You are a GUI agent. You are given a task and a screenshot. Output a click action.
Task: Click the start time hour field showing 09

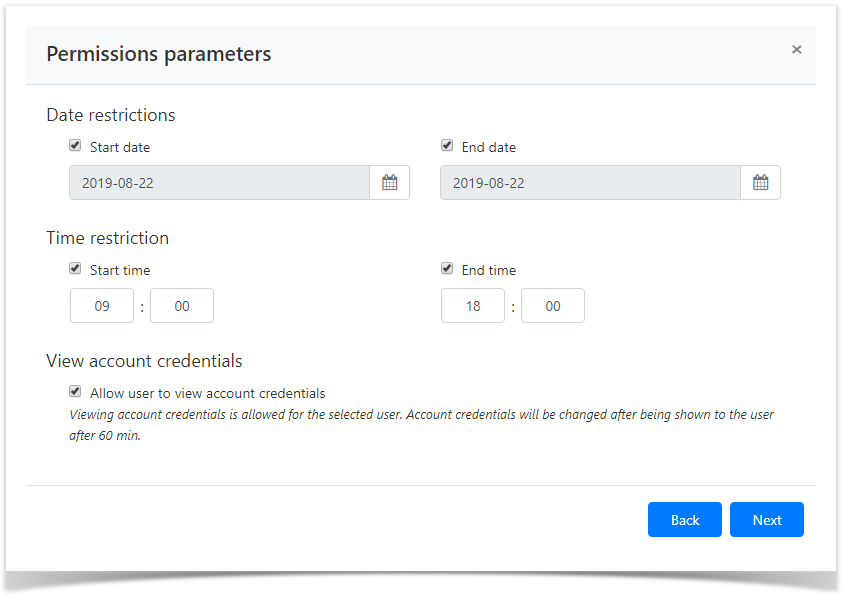click(101, 305)
